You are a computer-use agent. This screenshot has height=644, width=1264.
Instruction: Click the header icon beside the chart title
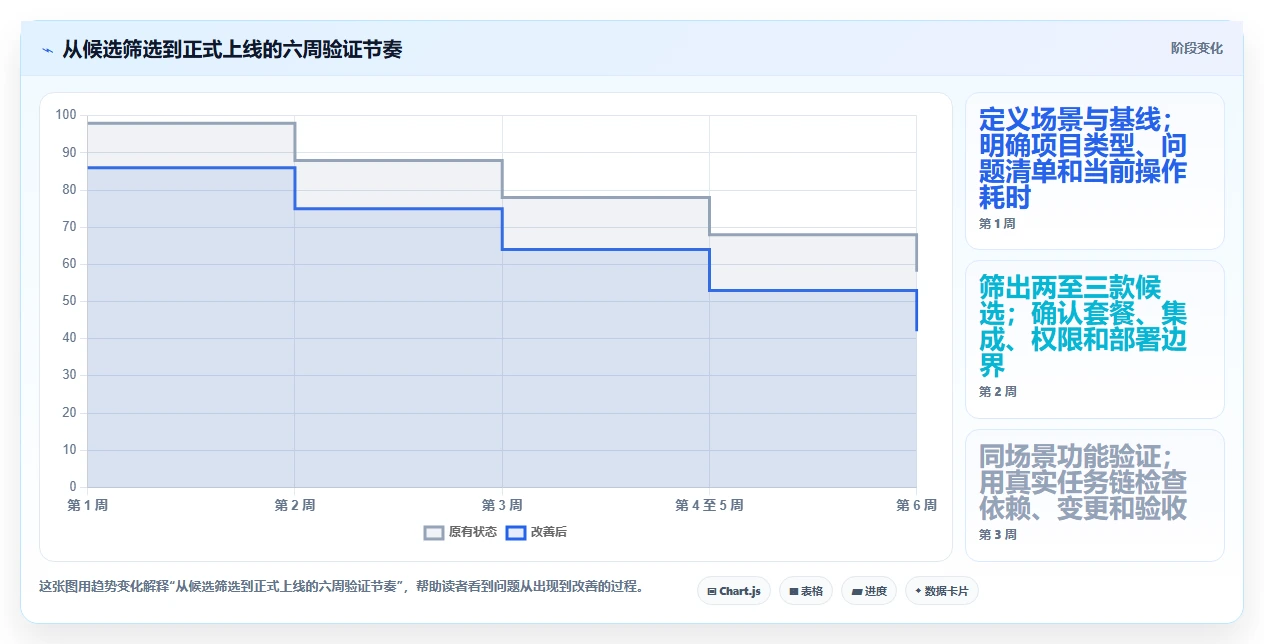click(47, 49)
